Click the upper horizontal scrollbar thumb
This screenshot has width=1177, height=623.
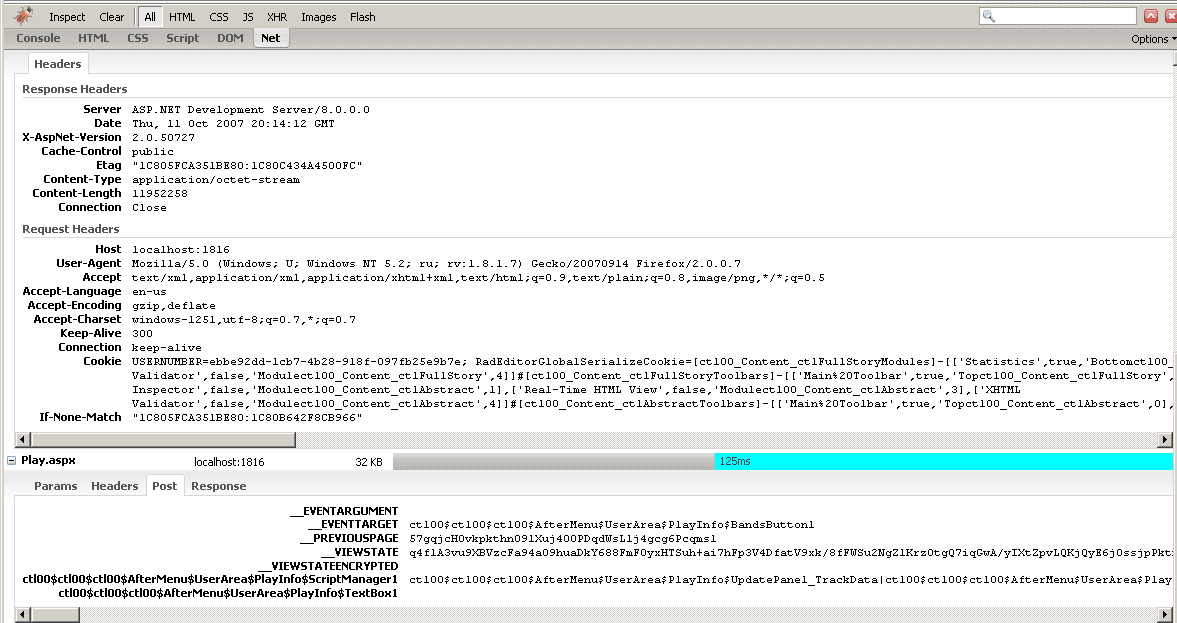click(162, 440)
